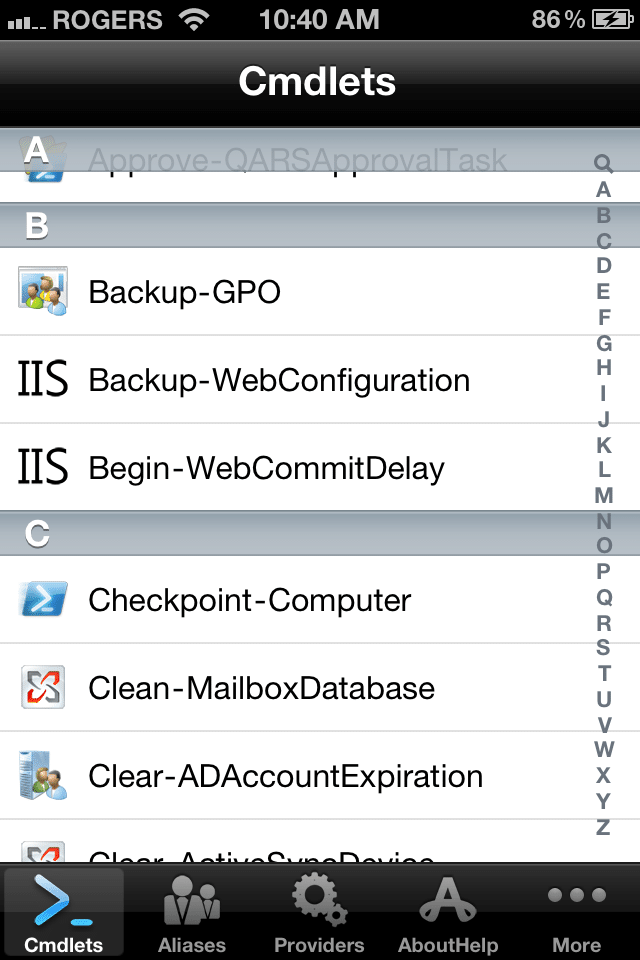
Task: Tap the search magnifier in the index
Action: coord(603,163)
